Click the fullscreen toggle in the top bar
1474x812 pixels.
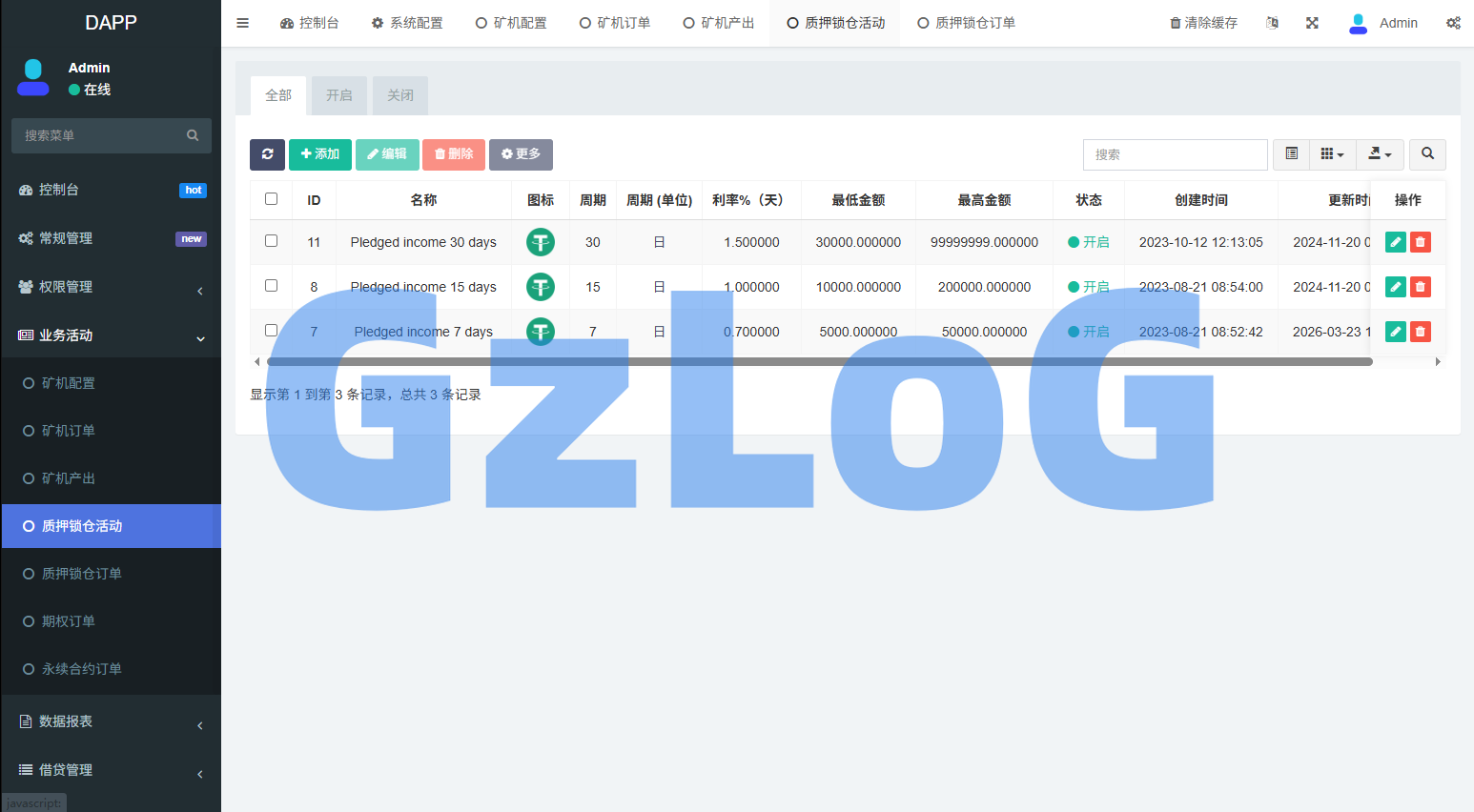[1312, 22]
